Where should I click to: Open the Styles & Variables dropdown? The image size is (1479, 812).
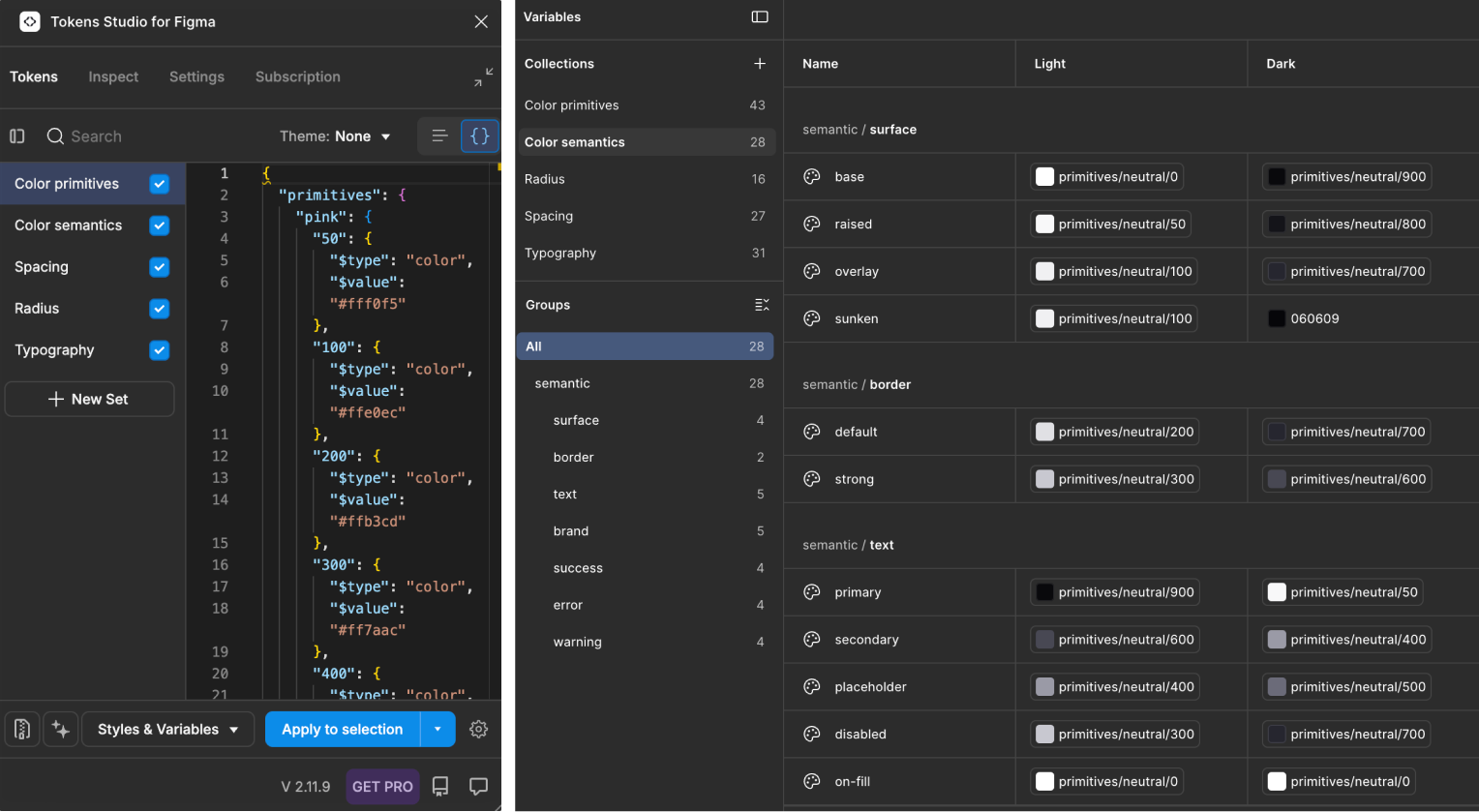point(168,729)
